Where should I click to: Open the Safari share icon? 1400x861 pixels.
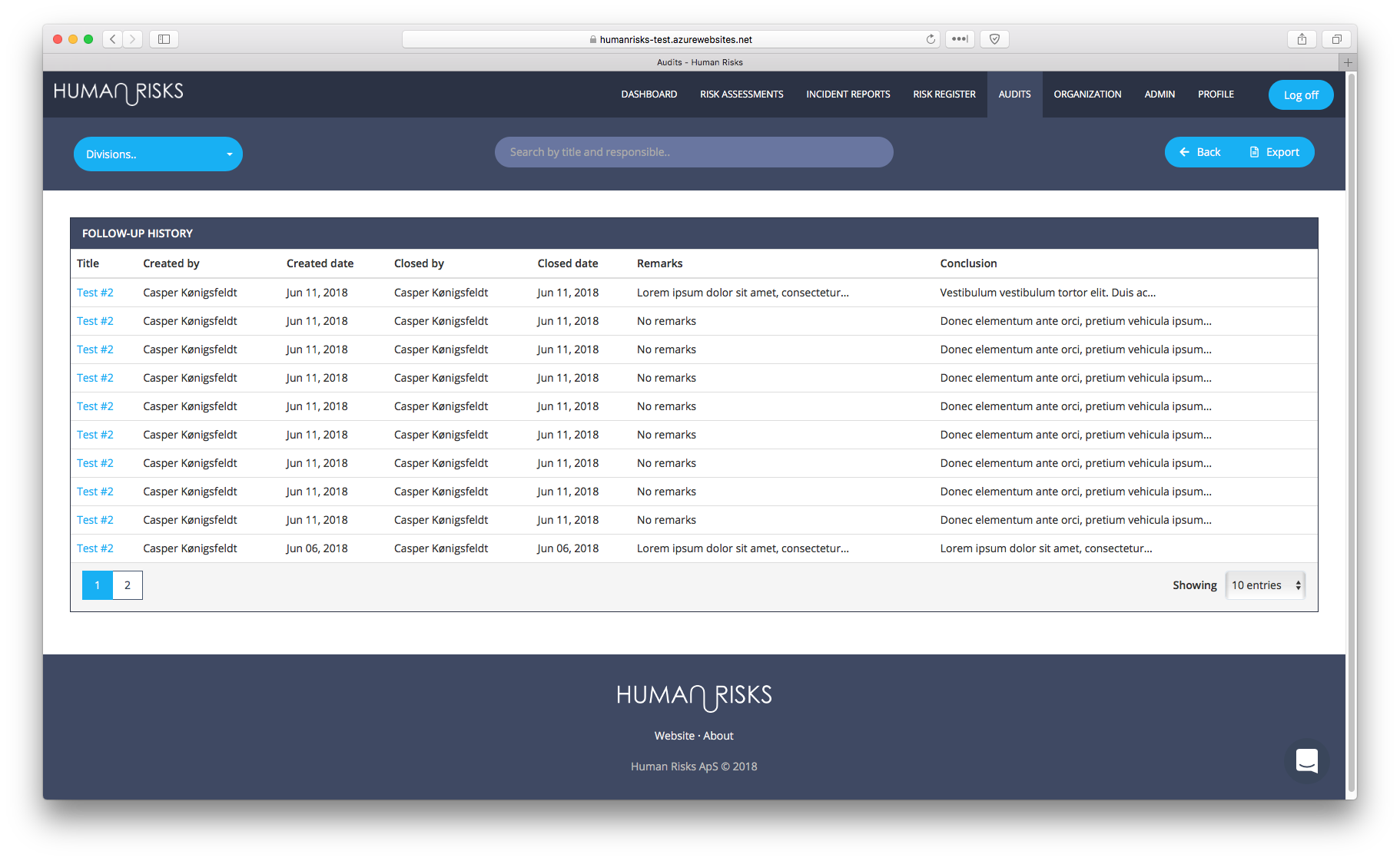click(1302, 39)
